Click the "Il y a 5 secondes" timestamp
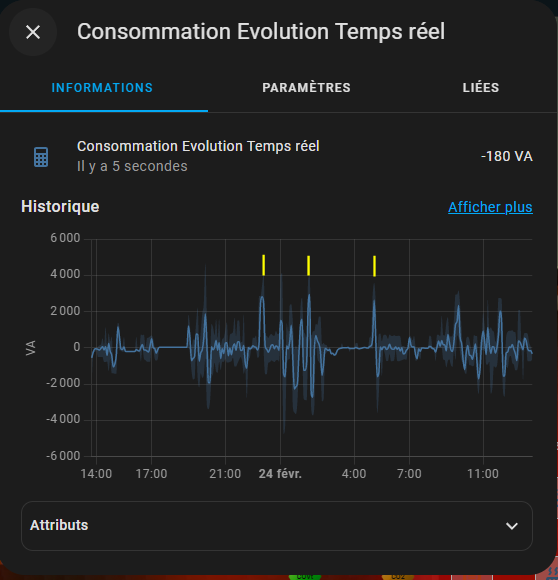 pyautogui.click(x=132, y=166)
